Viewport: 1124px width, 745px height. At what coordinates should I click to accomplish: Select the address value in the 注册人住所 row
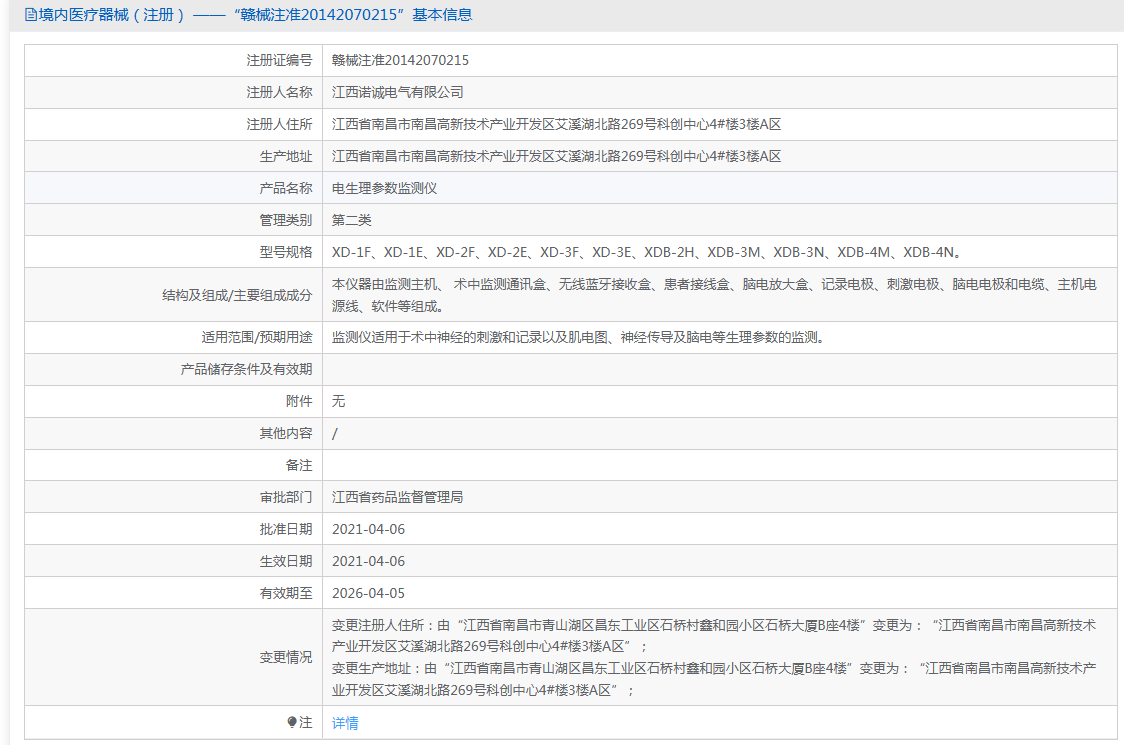(x=556, y=125)
